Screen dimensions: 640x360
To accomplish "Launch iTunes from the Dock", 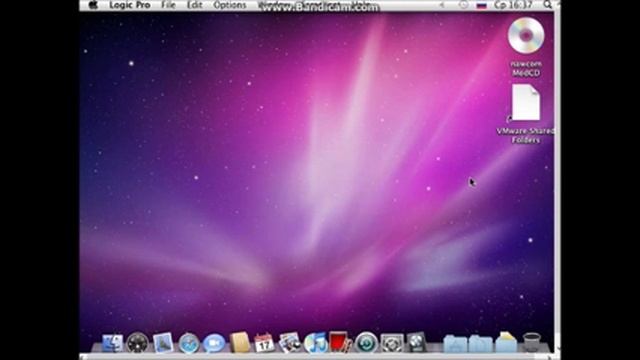I will coord(315,343).
